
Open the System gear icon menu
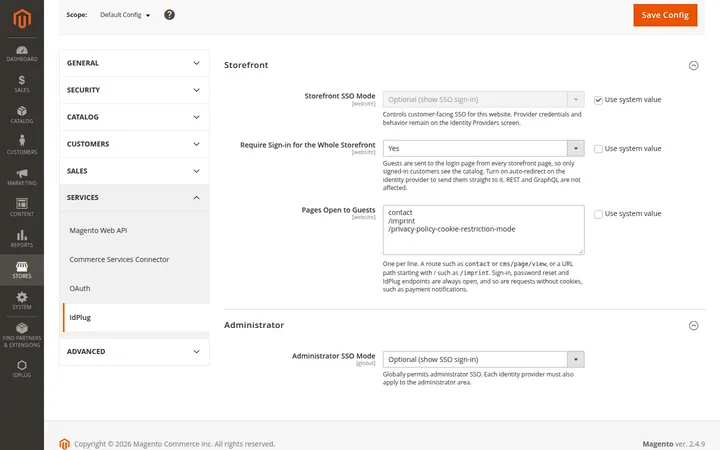(22, 301)
